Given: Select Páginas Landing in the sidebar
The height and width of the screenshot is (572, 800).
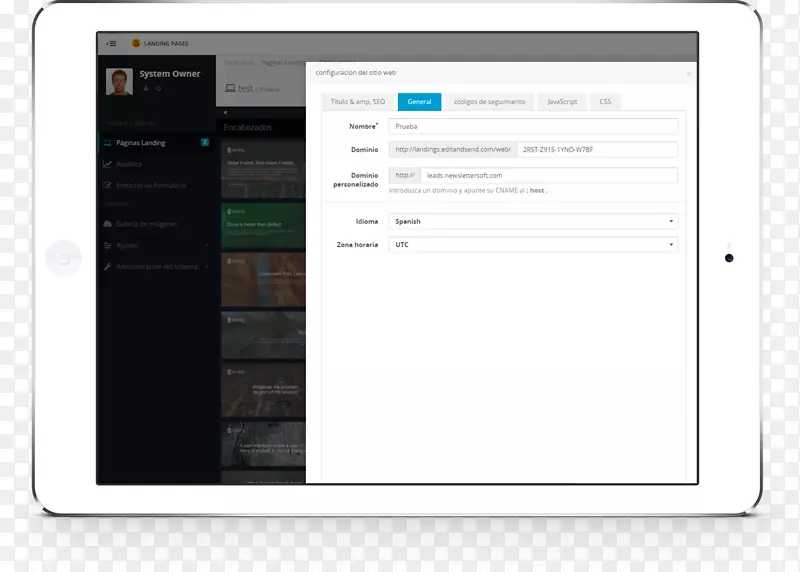Looking at the screenshot, I should pos(140,143).
